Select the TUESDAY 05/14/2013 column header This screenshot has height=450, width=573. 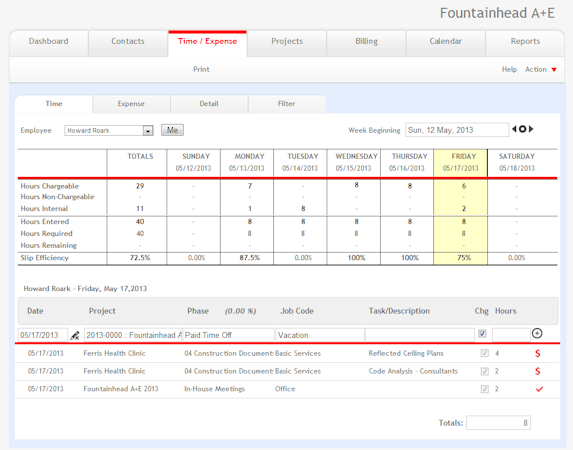tap(300, 163)
